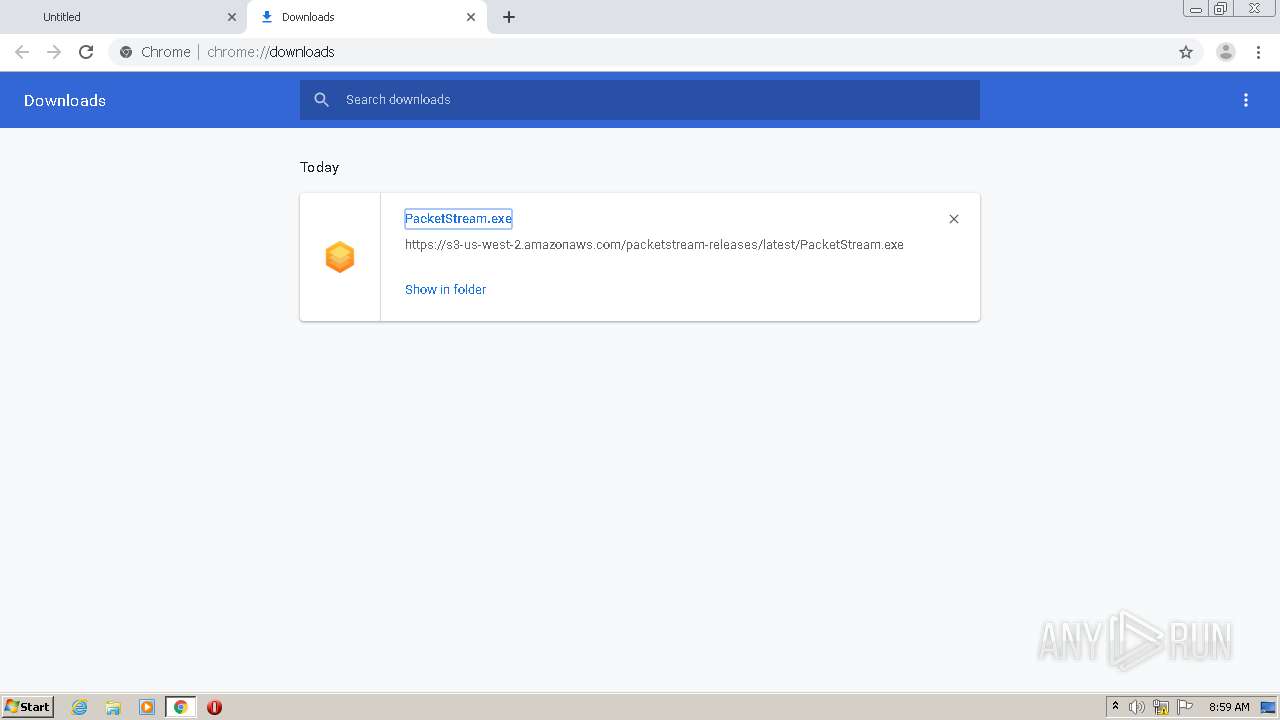Image resolution: width=1280 pixels, height=720 pixels.
Task: Reload the downloads page
Action: pyautogui.click(x=86, y=52)
